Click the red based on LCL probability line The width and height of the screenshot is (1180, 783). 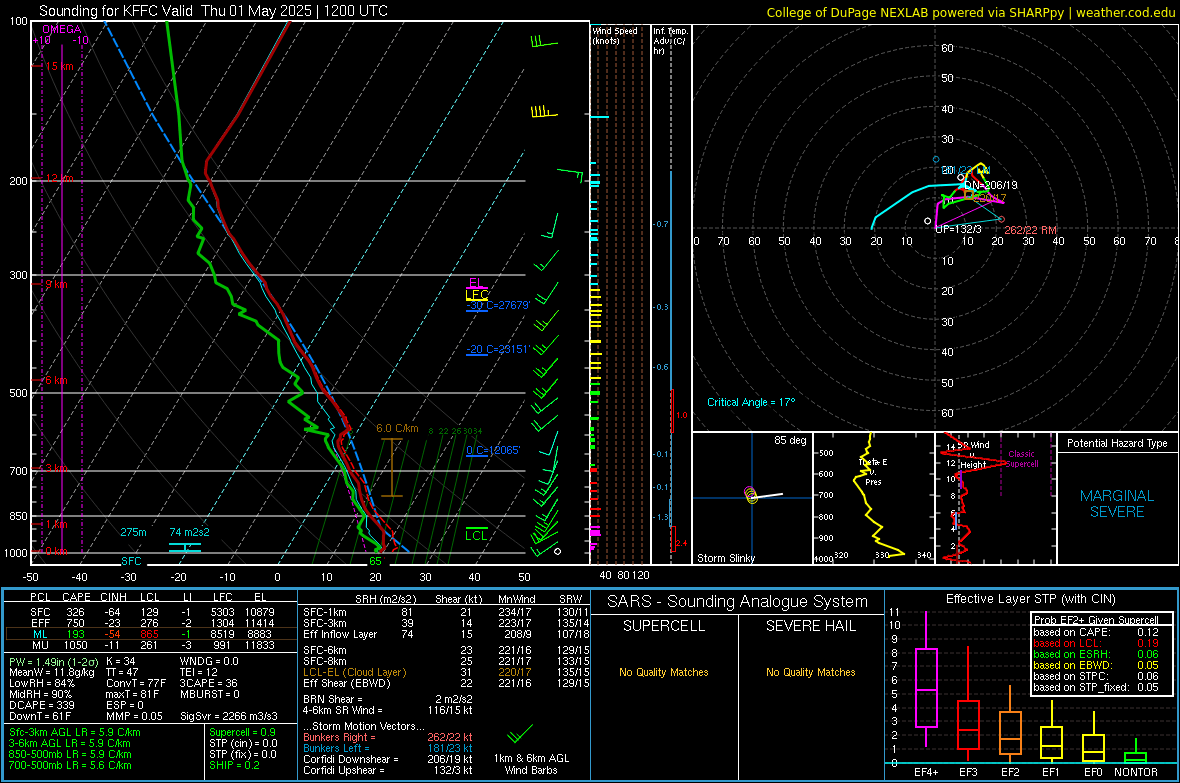[1096, 644]
